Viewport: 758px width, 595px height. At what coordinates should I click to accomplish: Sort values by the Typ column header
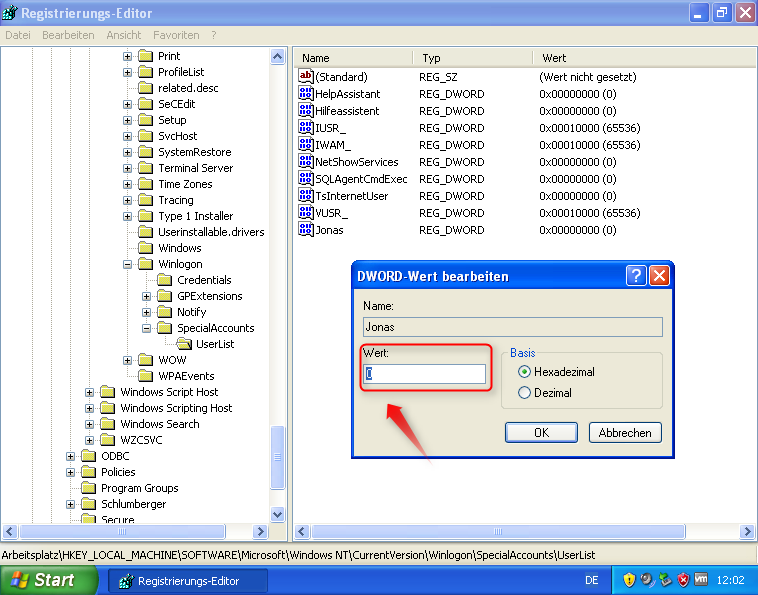click(473, 58)
